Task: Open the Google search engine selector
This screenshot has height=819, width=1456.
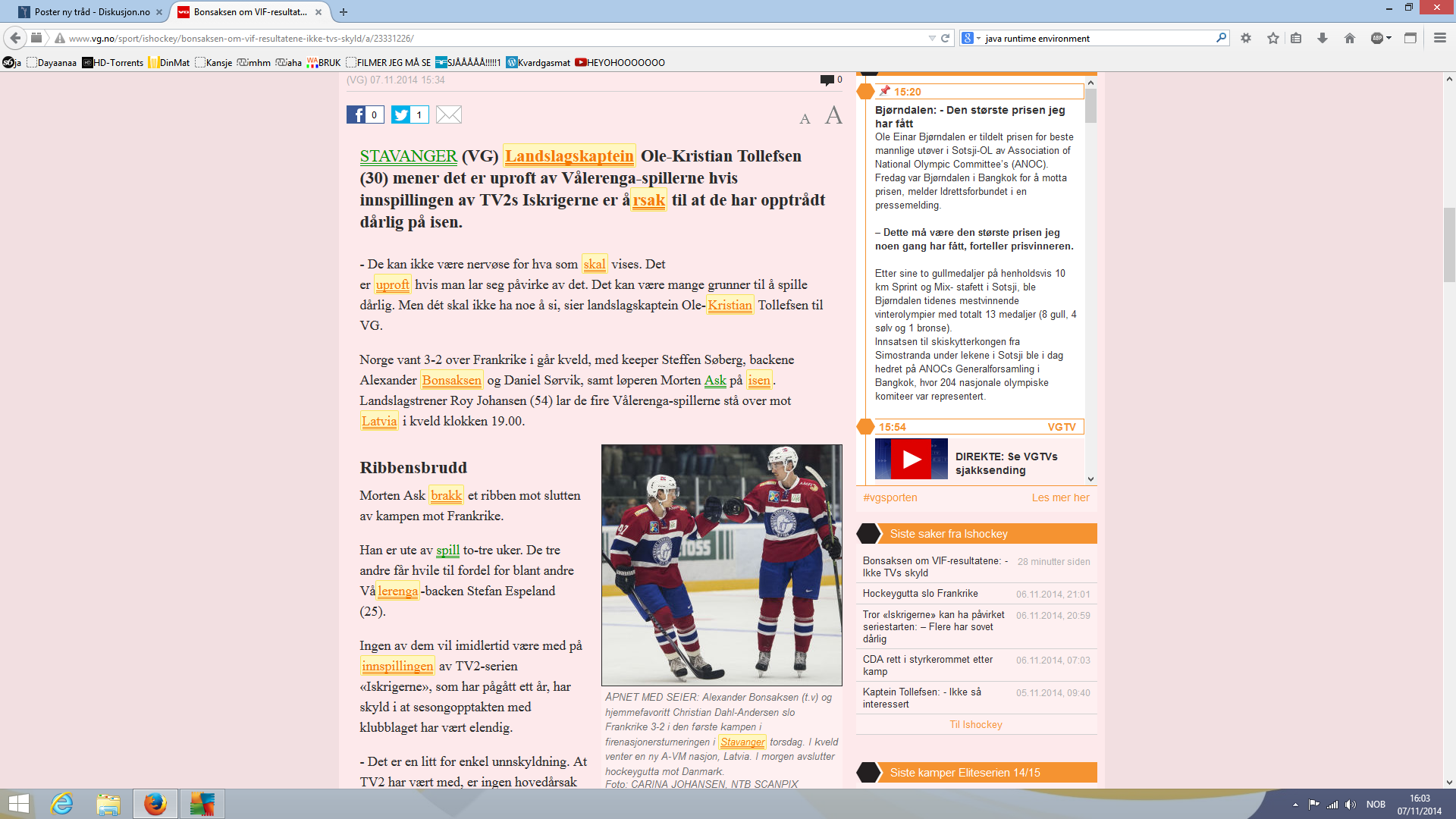Action: (x=971, y=38)
